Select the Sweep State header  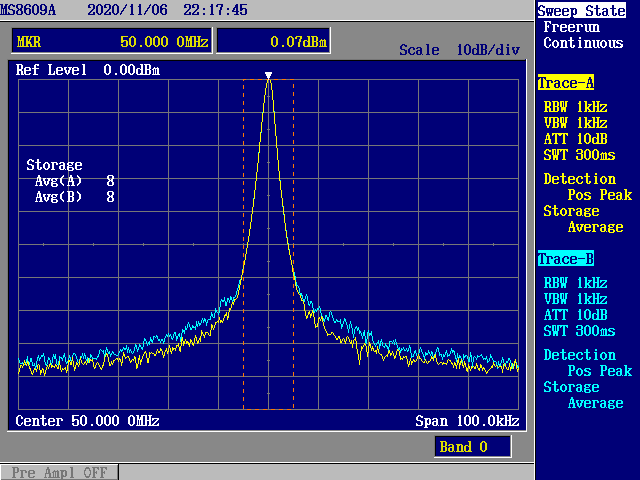pos(581,11)
